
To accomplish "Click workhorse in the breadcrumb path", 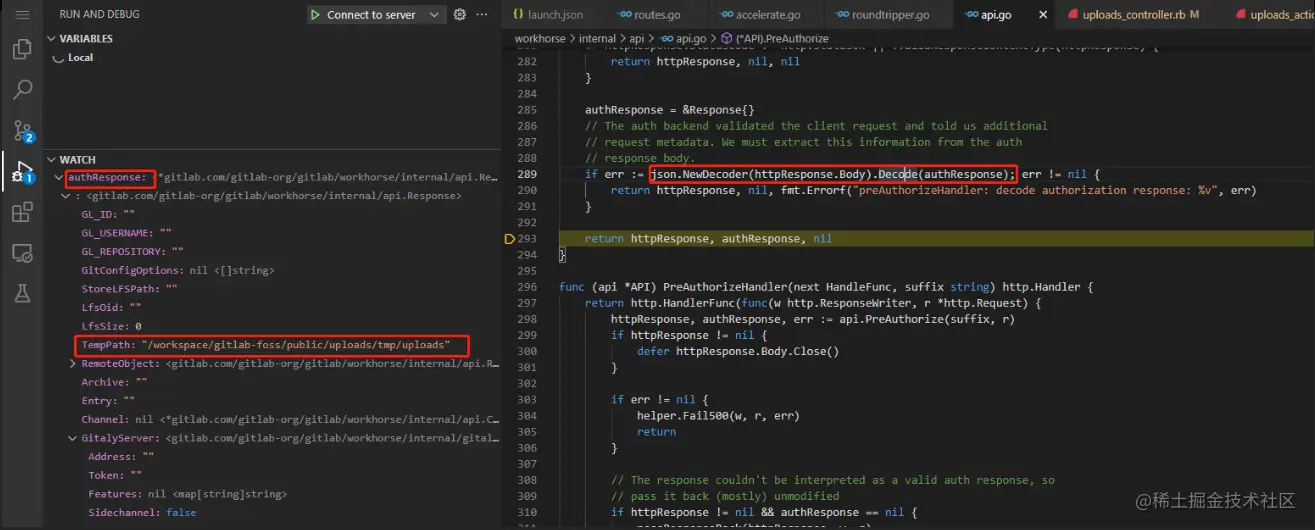I will point(540,39).
